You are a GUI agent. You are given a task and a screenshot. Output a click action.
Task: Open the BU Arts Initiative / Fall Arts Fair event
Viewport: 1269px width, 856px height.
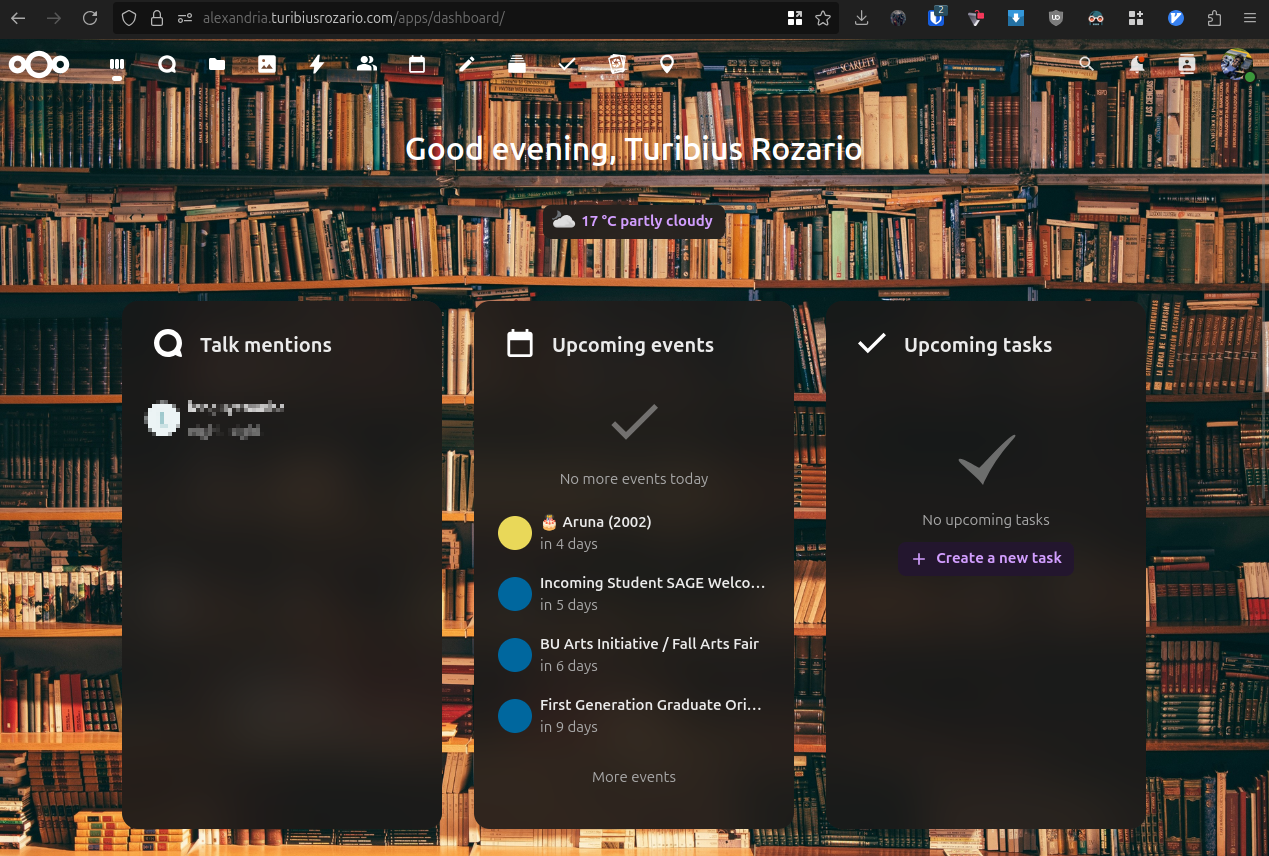tap(649, 654)
